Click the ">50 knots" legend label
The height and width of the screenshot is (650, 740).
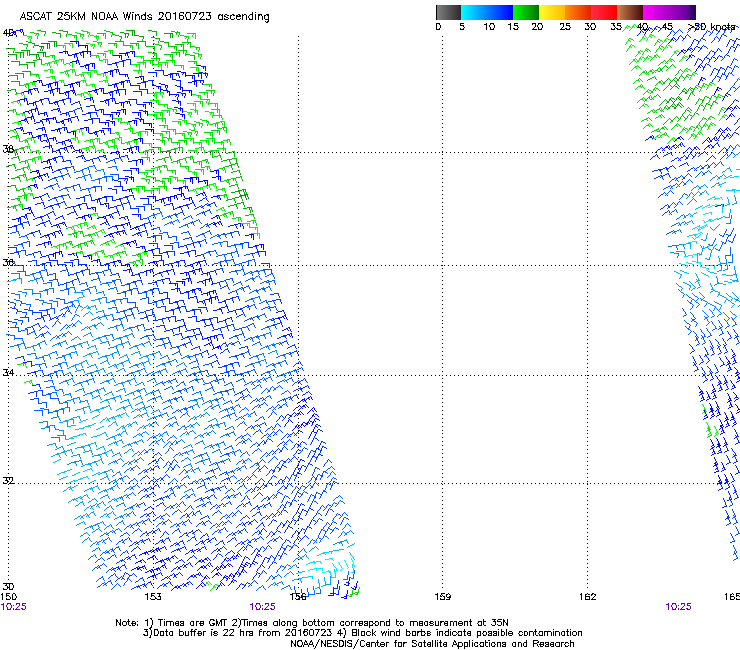pyautogui.click(x=711, y=27)
